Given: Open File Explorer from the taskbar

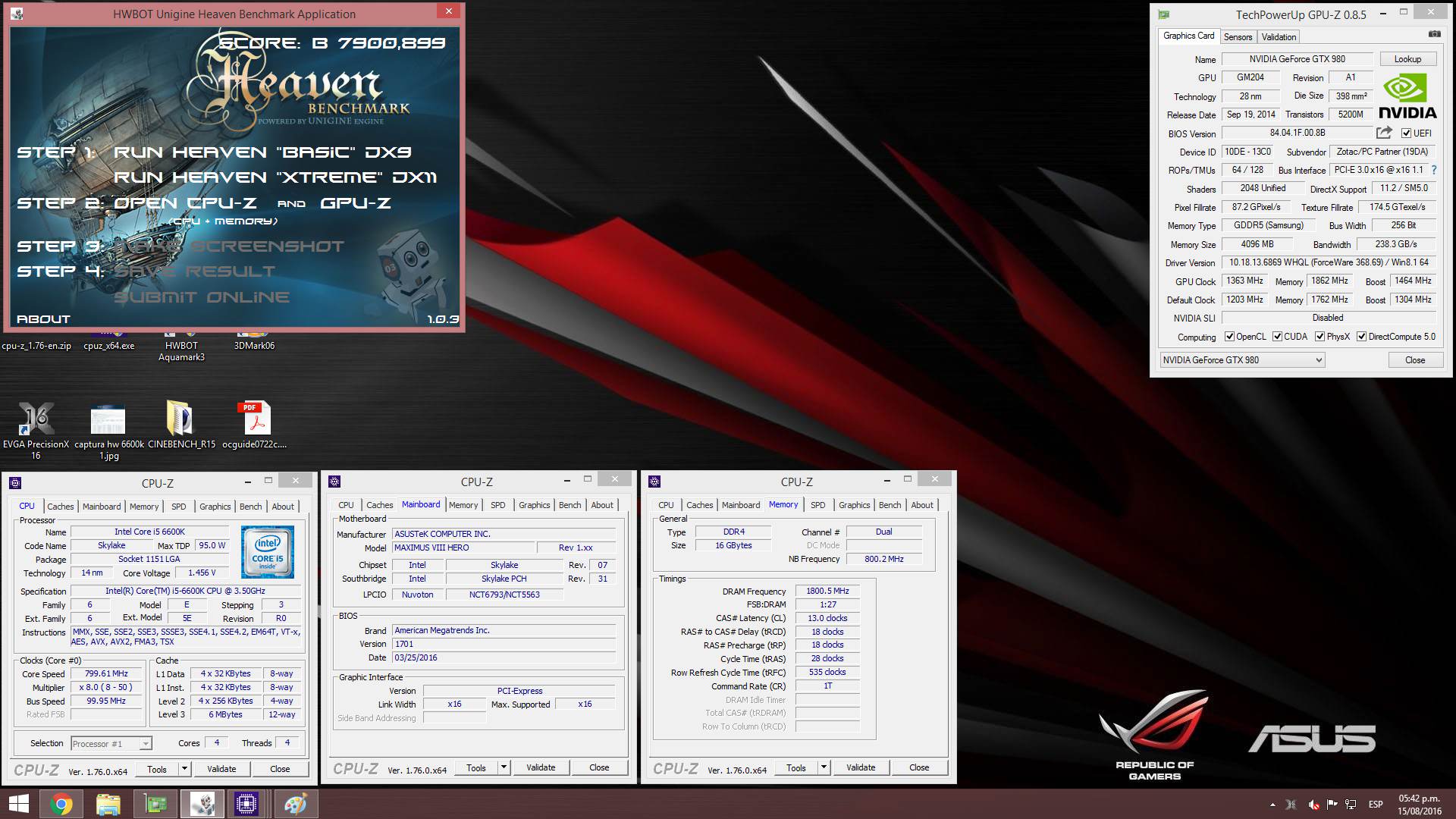Looking at the screenshot, I should (x=108, y=804).
